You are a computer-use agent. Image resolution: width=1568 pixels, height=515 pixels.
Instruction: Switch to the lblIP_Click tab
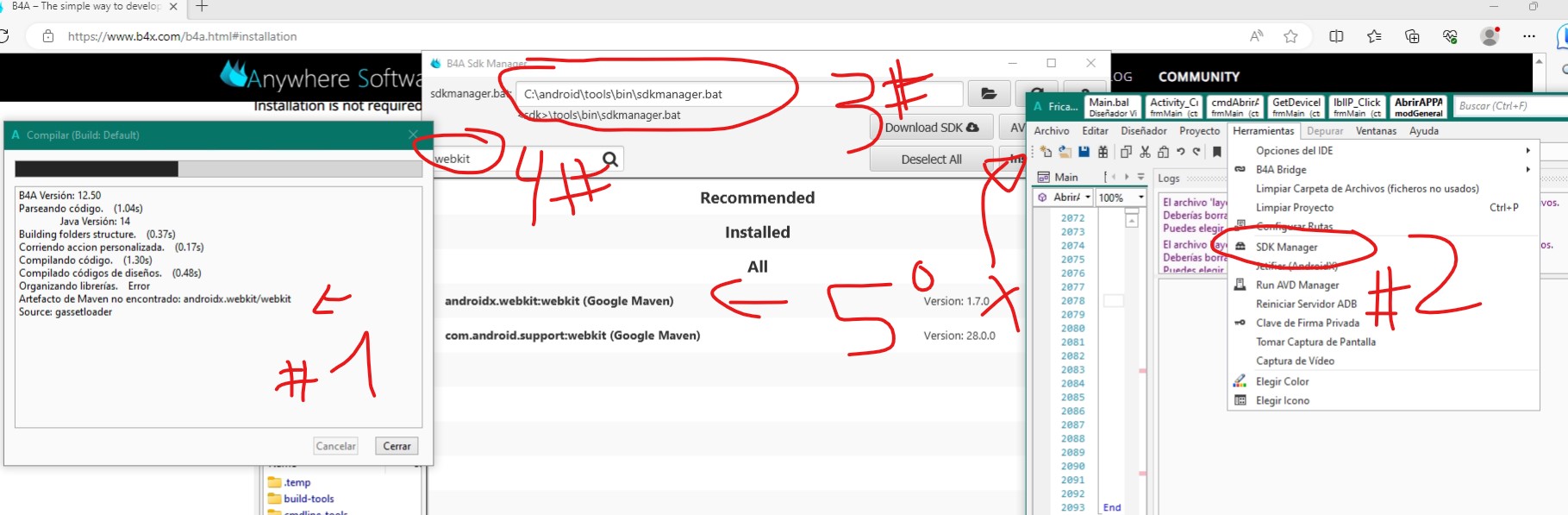click(1357, 107)
